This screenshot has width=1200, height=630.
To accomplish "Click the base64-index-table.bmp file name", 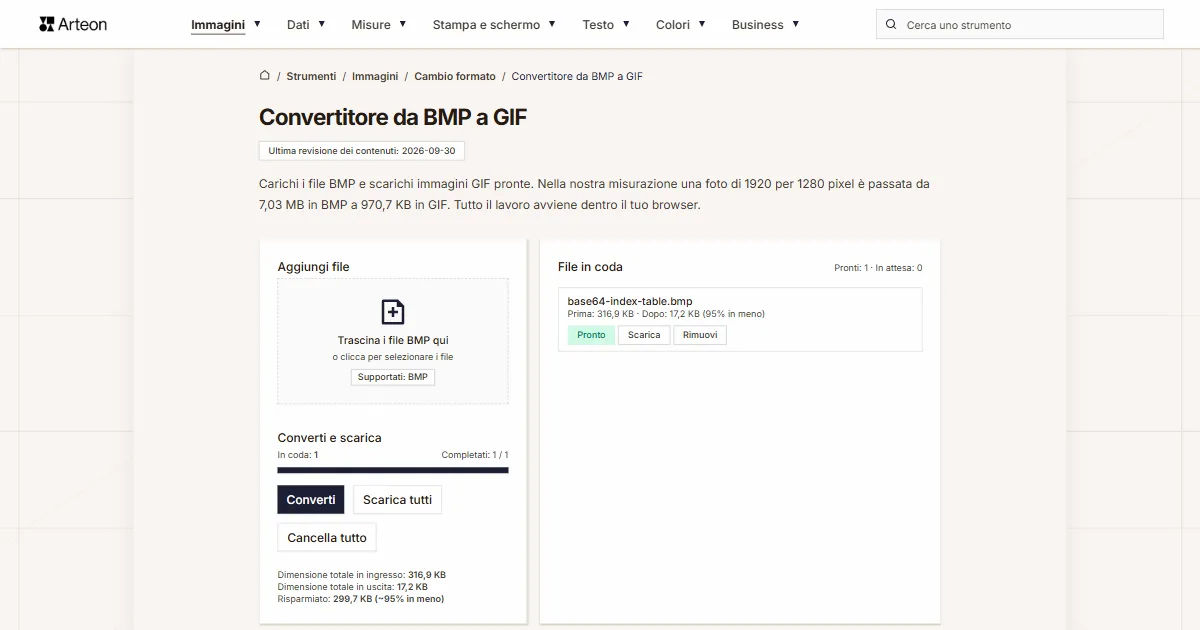I will pyautogui.click(x=630, y=301).
